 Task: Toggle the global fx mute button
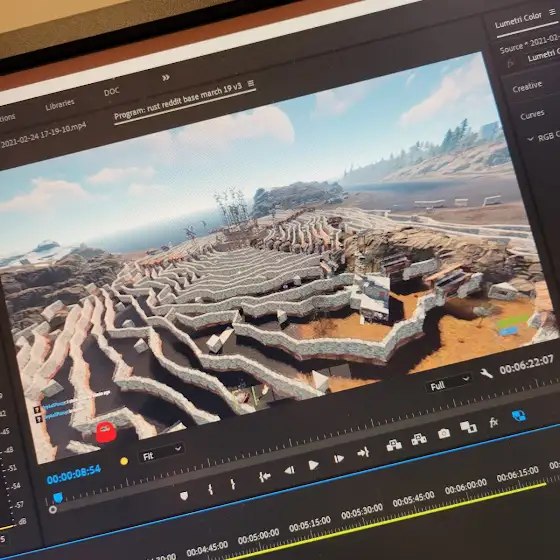[x=494, y=422]
